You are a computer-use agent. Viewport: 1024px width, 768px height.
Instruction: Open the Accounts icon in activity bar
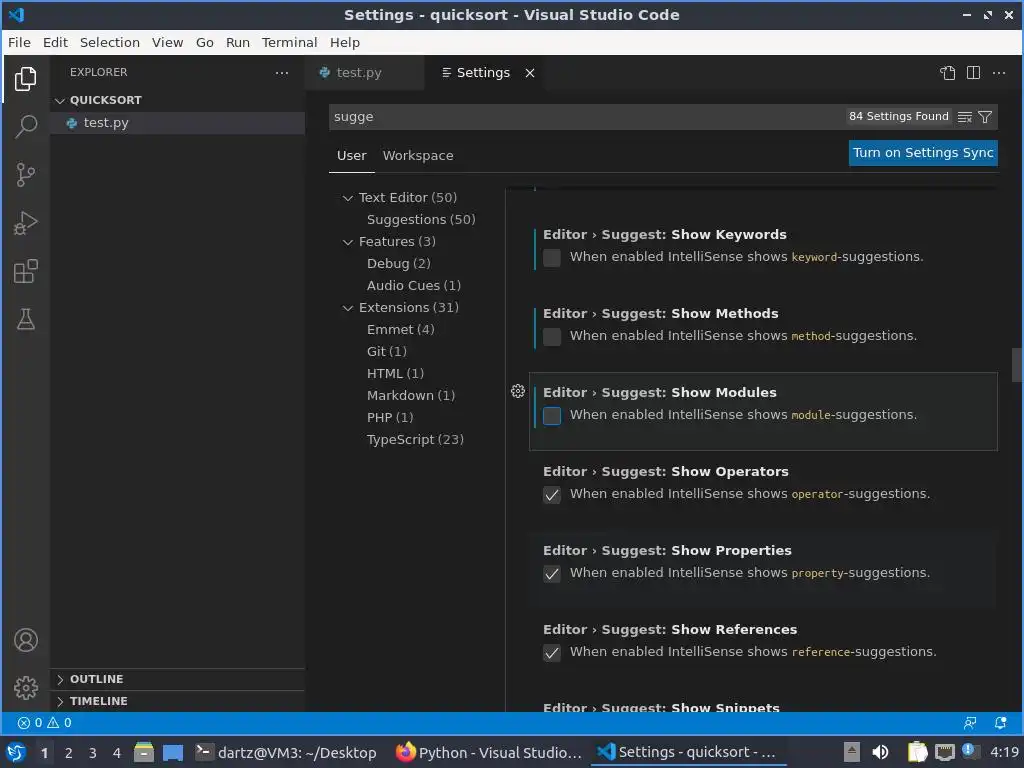[25, 640]
